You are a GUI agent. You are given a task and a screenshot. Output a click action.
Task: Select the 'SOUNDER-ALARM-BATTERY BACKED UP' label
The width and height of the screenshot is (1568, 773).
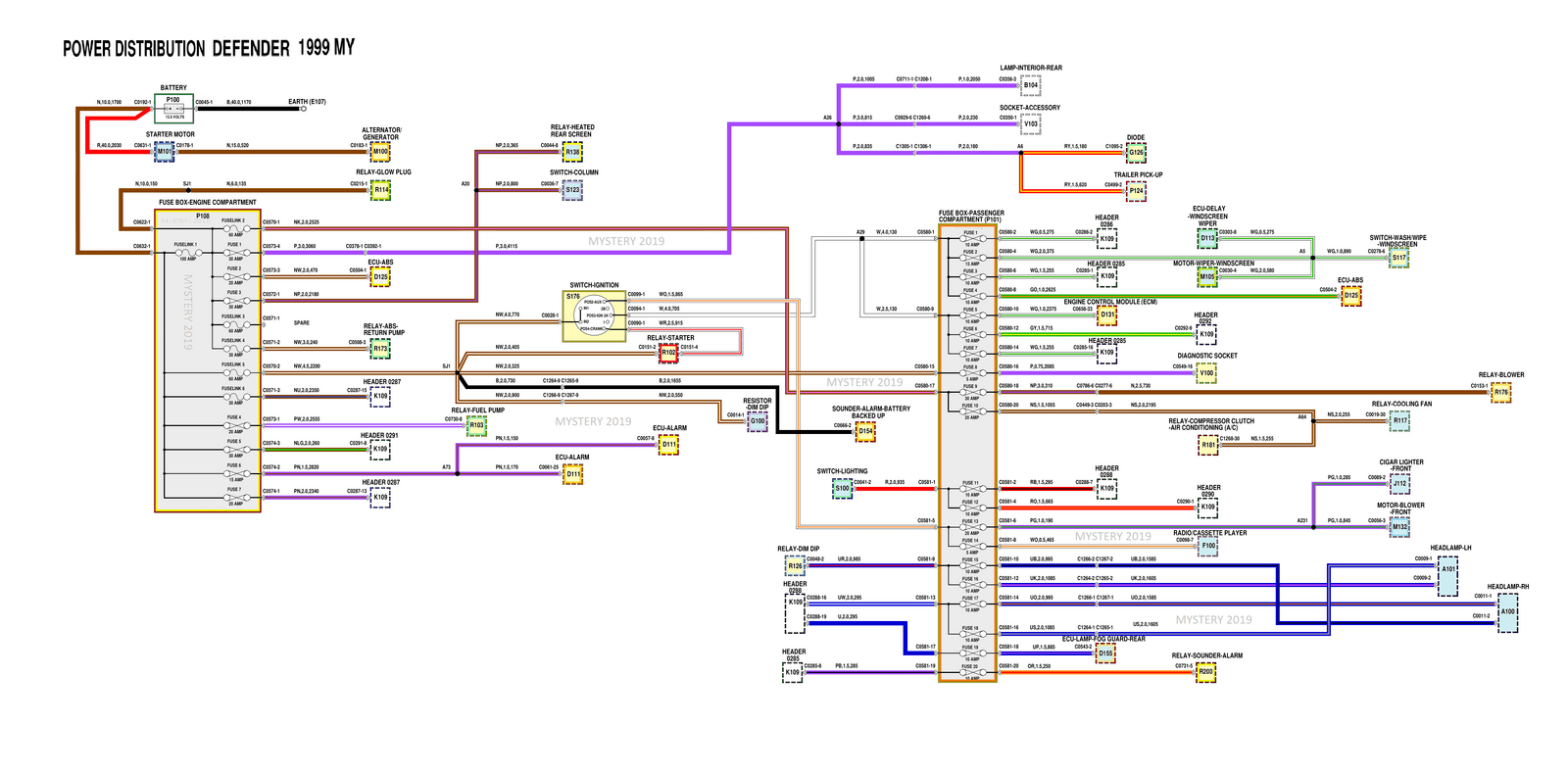click(x=871, y=412)
